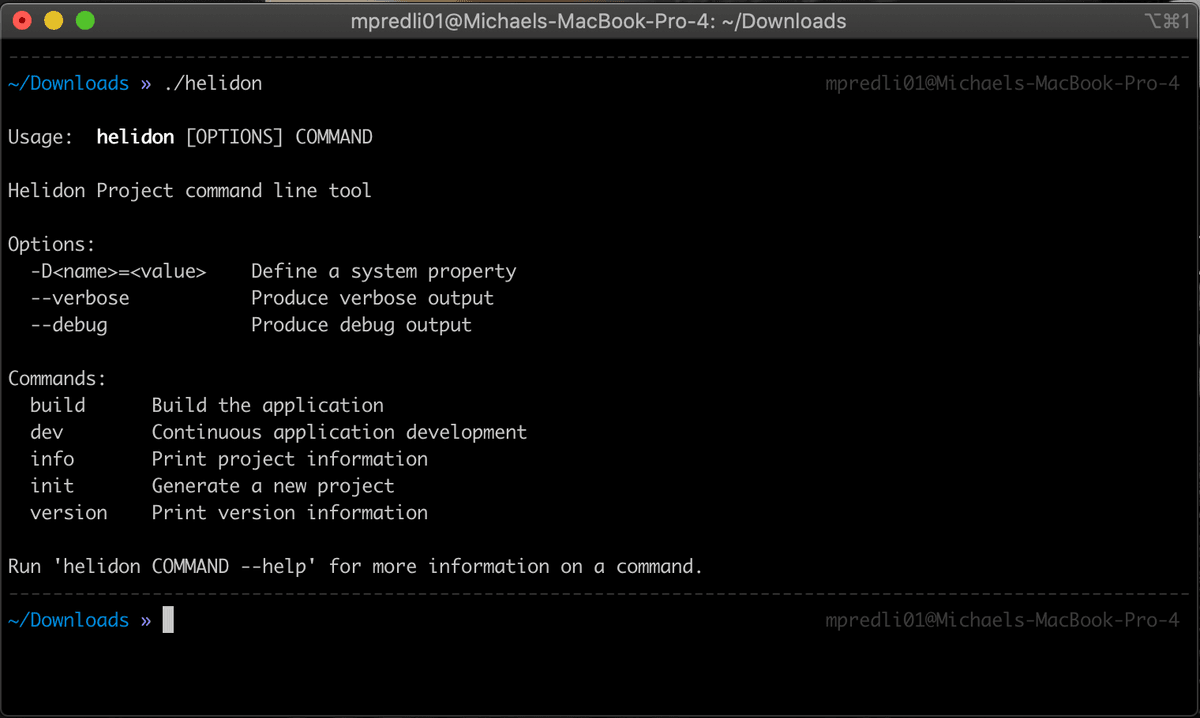Click the bottom-right 'mpredli01@Michaels-MacBook-Pro-4' host label
Screen dimensions: 1200x718
point(1003,621)
